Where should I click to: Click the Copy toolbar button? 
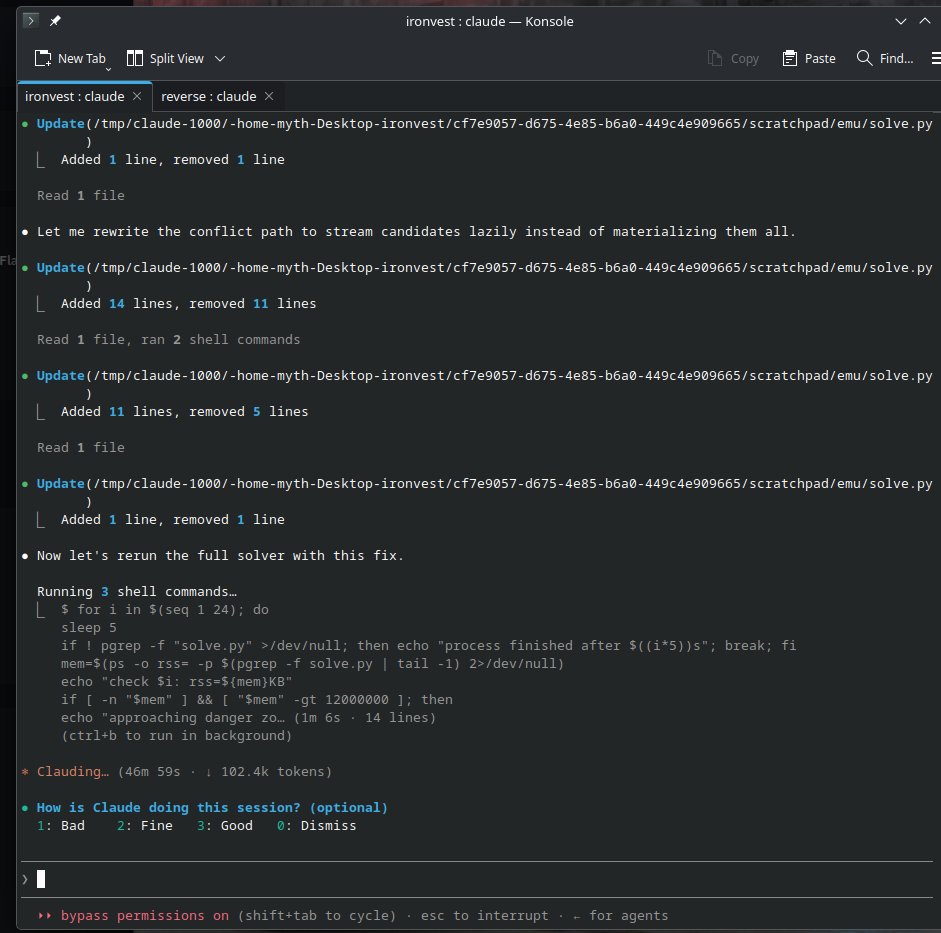pyautogui.click(x=733, y=58)
